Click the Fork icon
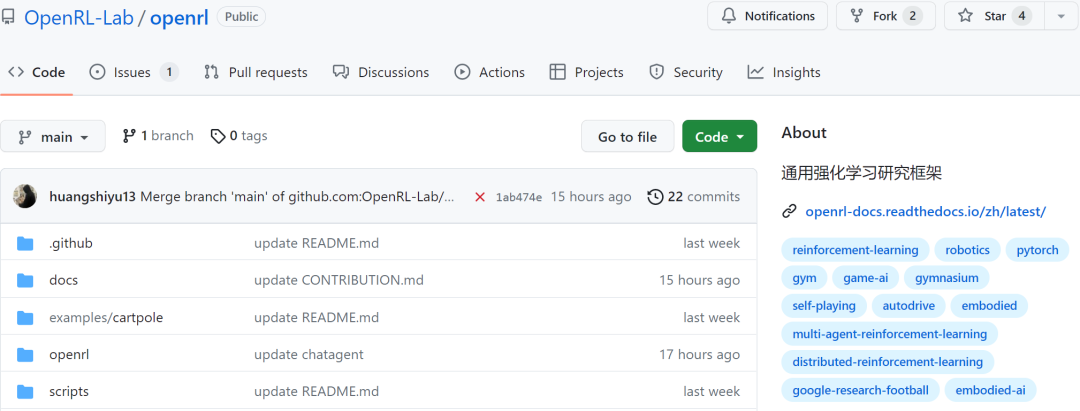This screenshot has height=411, width=1080. (x=856, y=16)
